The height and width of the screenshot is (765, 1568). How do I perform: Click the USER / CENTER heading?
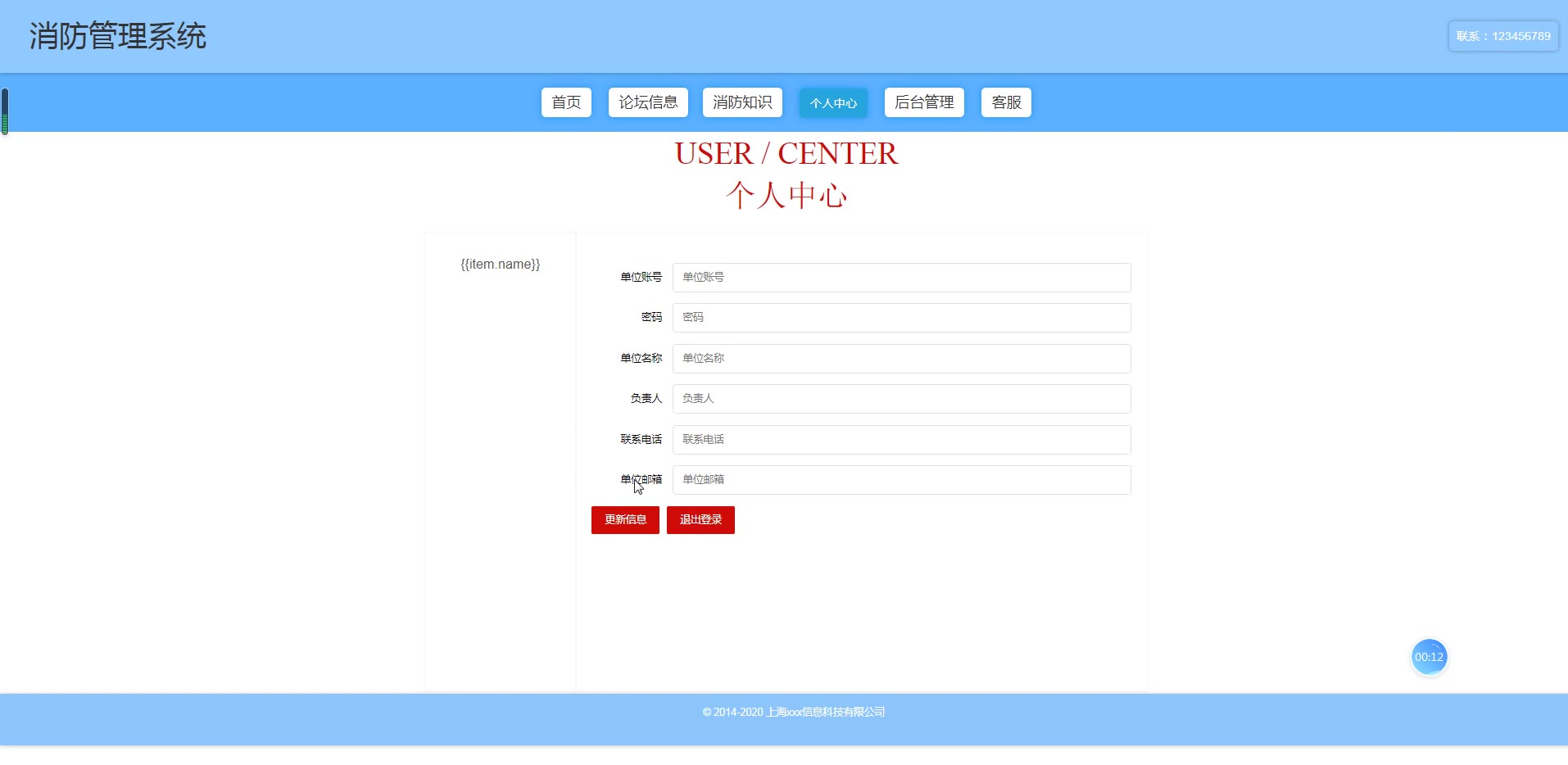point(786,154)
